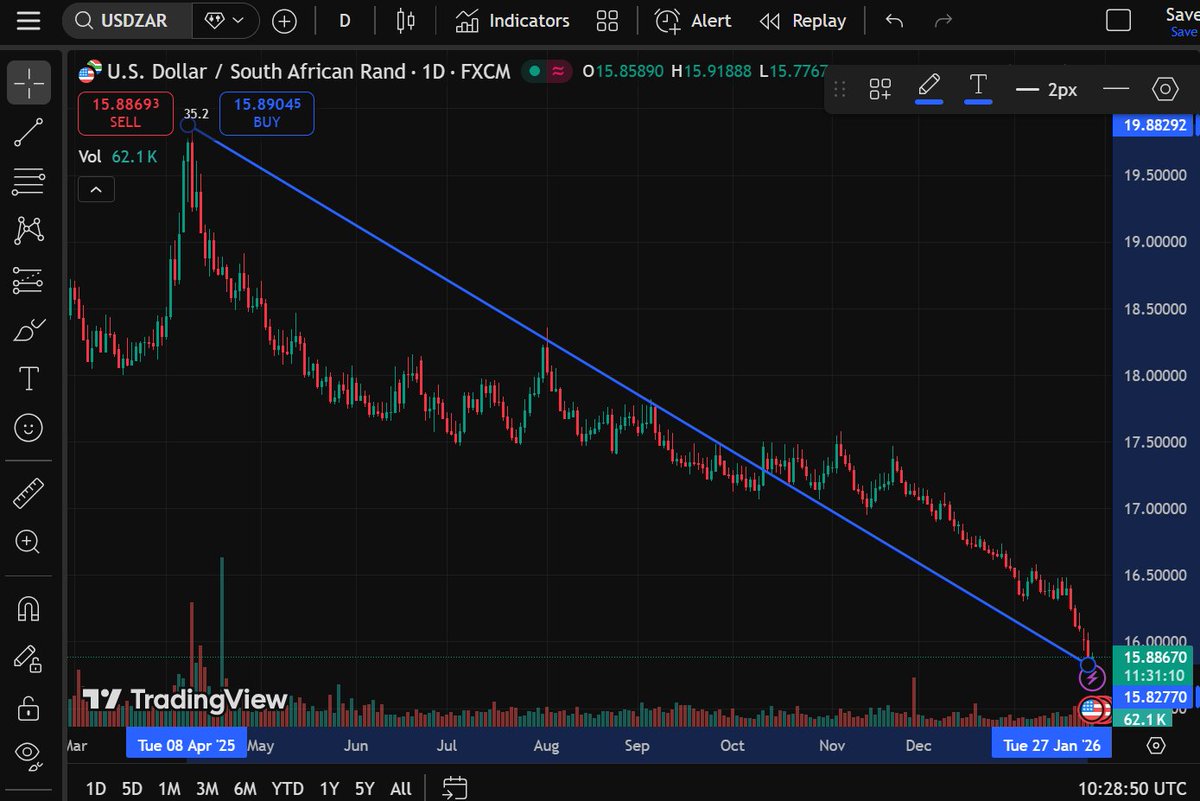Screen dimensions: 1200x801
Task: Open go to date calendar
Action: coord(454,788)
